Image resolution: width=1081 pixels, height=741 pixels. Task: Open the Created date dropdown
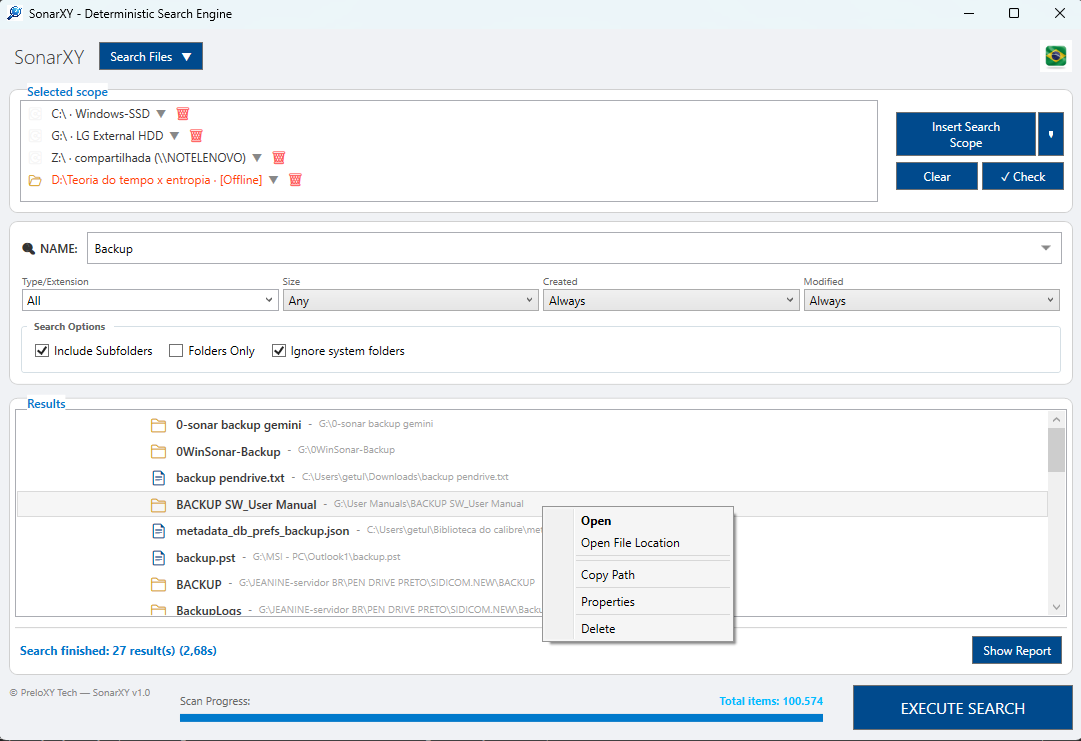pyautogui.click(x=671, y=301)
